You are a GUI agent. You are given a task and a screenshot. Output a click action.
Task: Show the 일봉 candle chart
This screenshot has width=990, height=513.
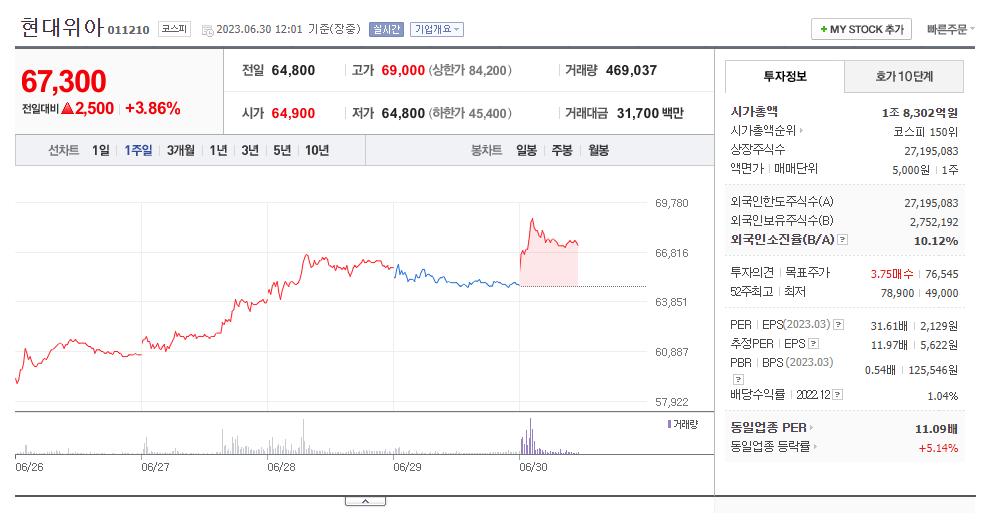(x=526, y=150)
